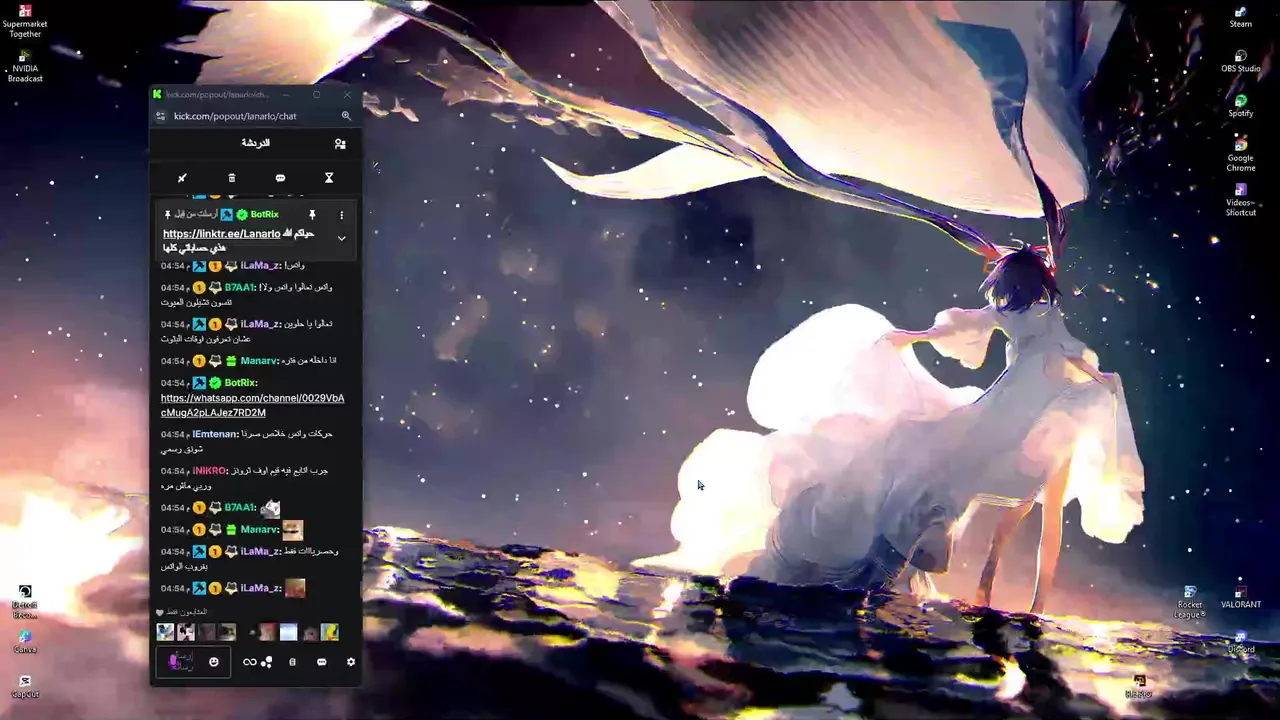Screen dimensions: 1280x720
Task: Select the yellow emote ending the quick emote row
Action: [329, 632]
